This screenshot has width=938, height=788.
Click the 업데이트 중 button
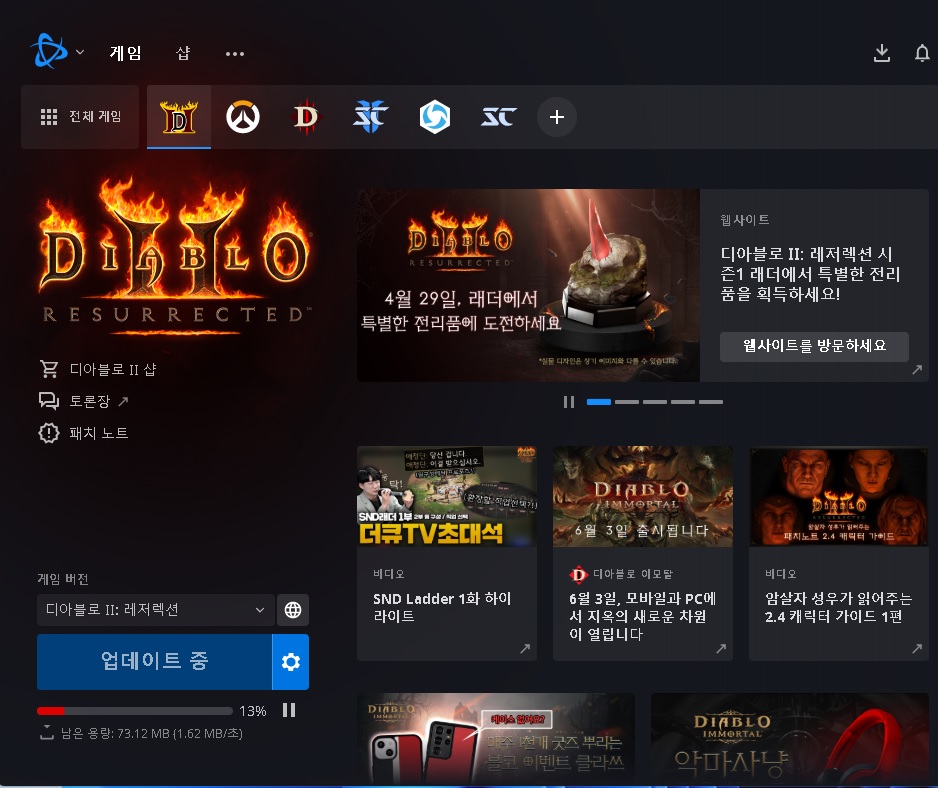pyautogui.click(x=154, y=661)
